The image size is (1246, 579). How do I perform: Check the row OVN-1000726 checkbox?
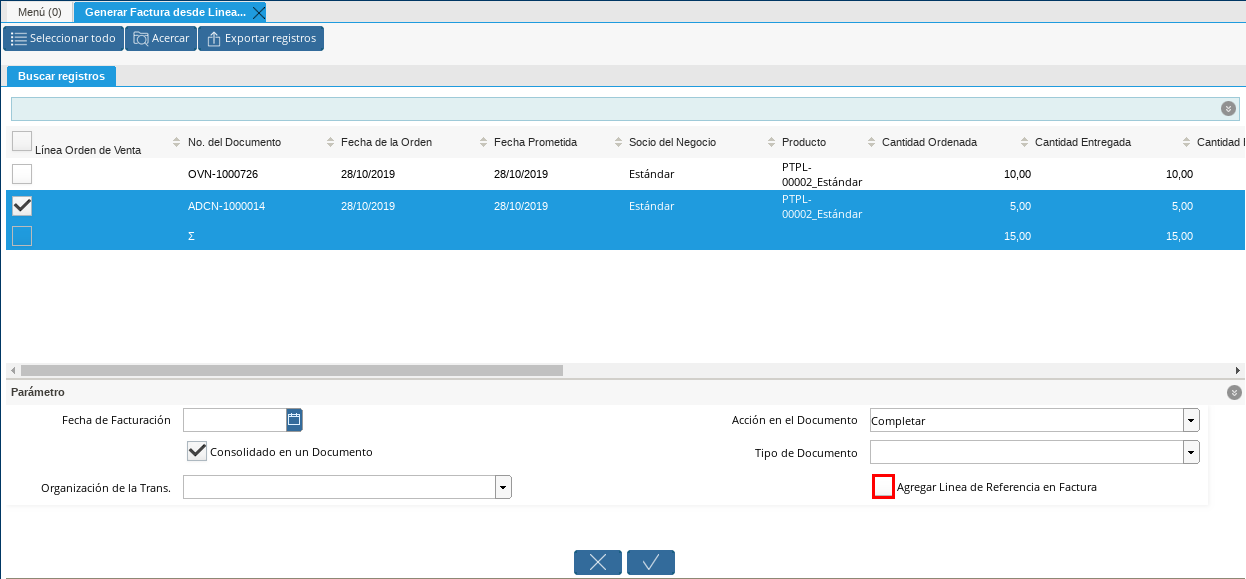click(22, 174)
